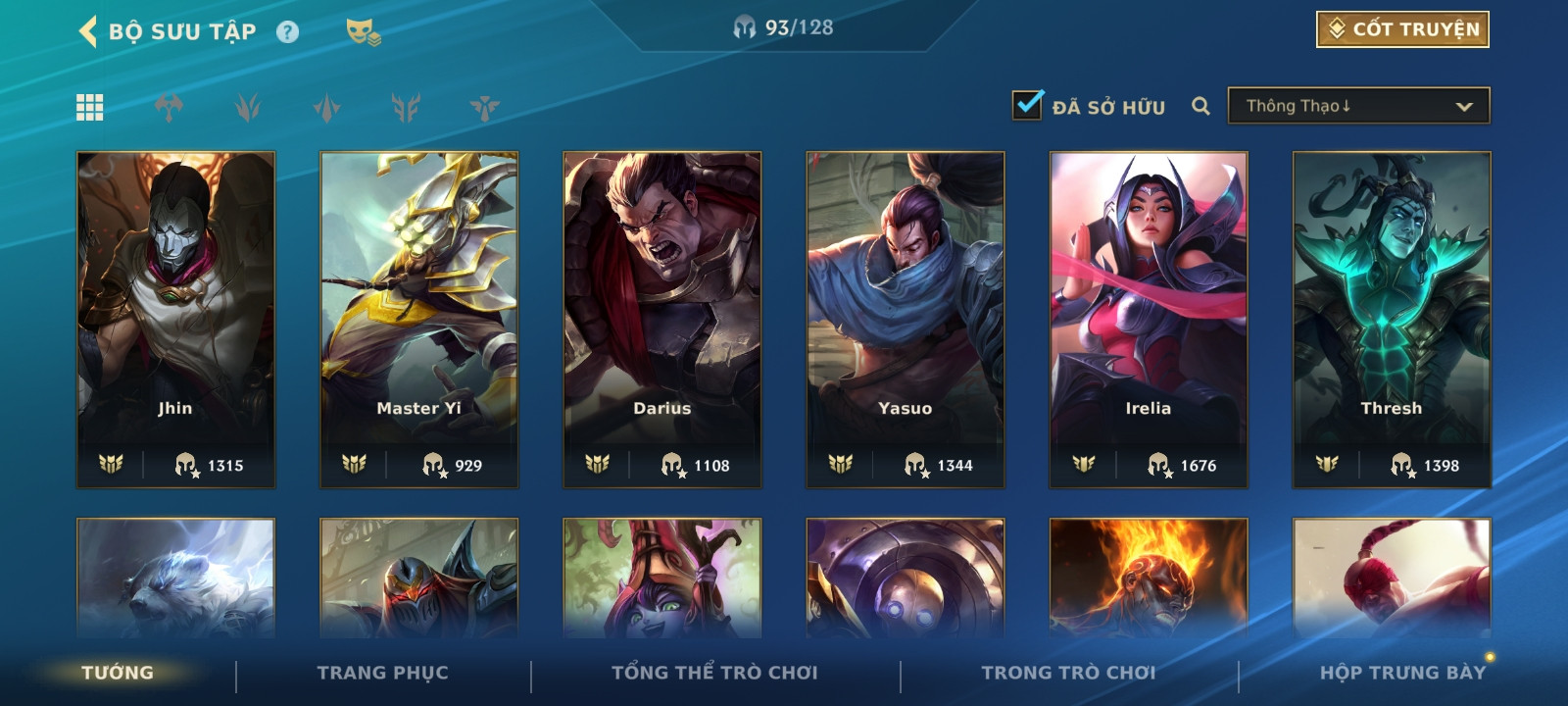Open the help question mark icon

[287, 32]
